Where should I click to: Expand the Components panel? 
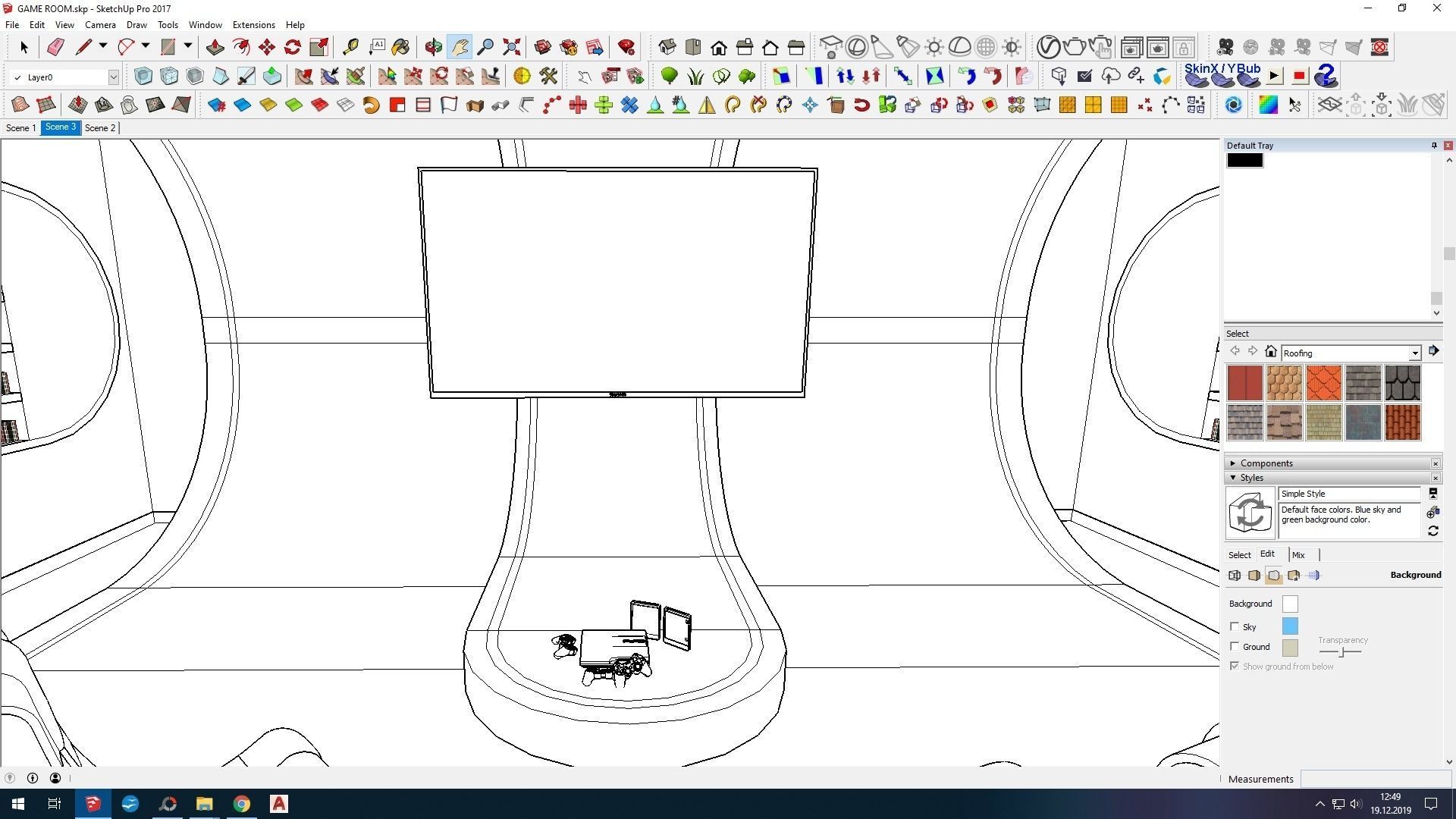(1233, 463)
